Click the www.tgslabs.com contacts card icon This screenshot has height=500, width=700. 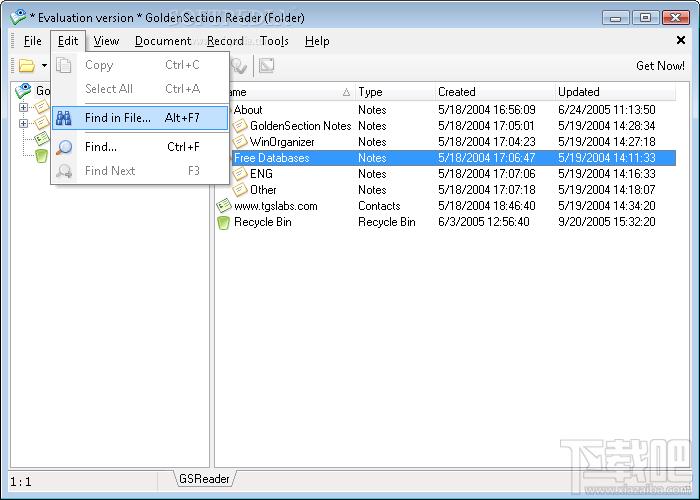coord(223,206)
